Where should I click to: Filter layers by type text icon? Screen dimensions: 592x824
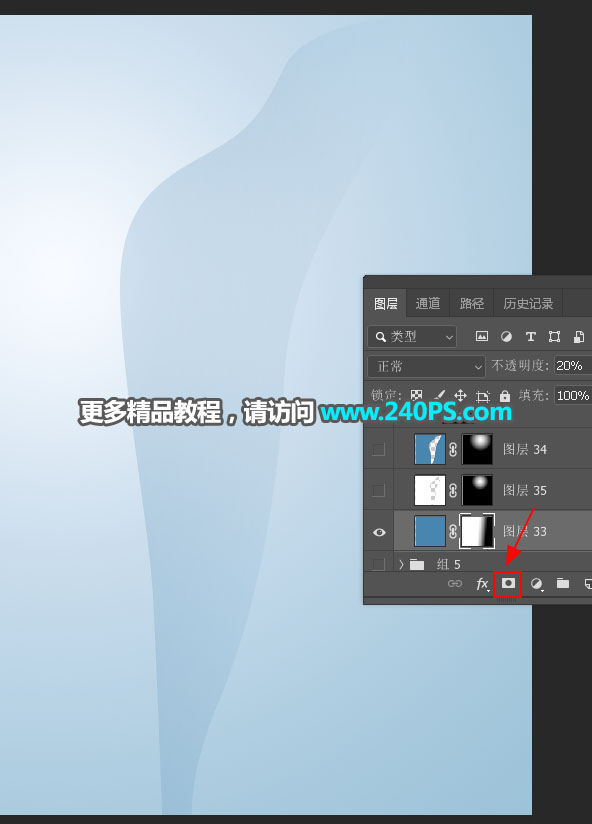[531, 336]
